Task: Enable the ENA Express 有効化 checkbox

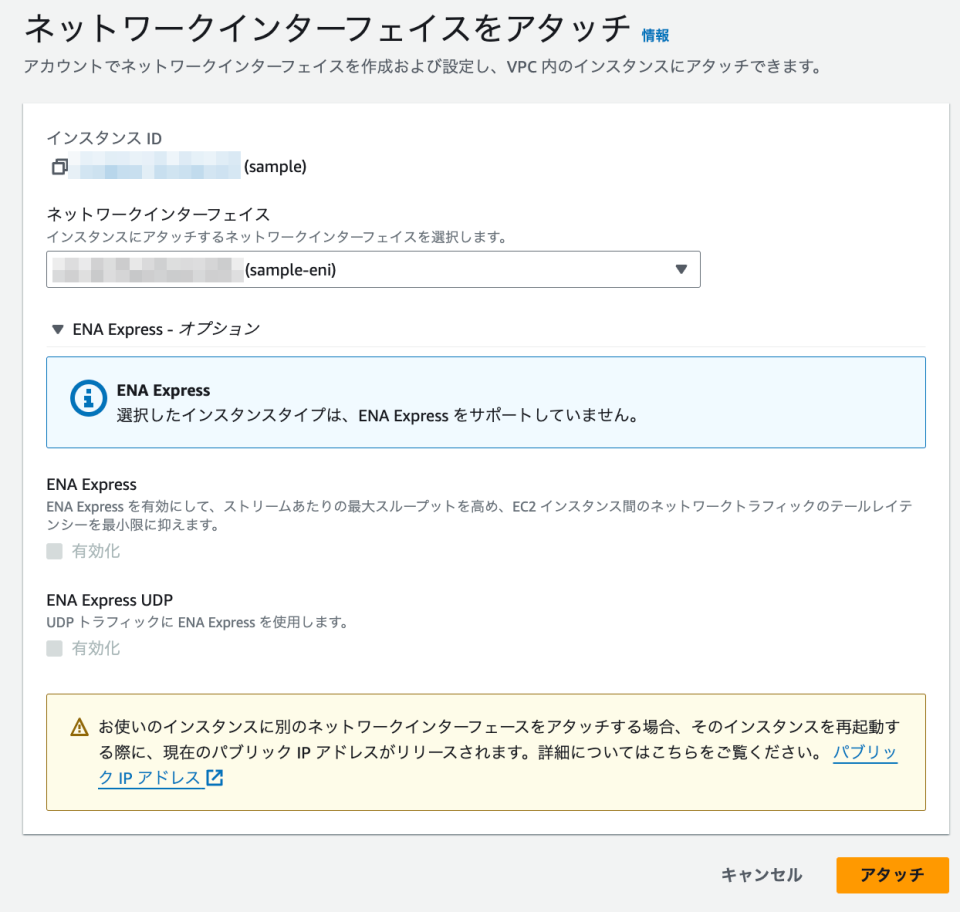Action: [x=54, y=550]
